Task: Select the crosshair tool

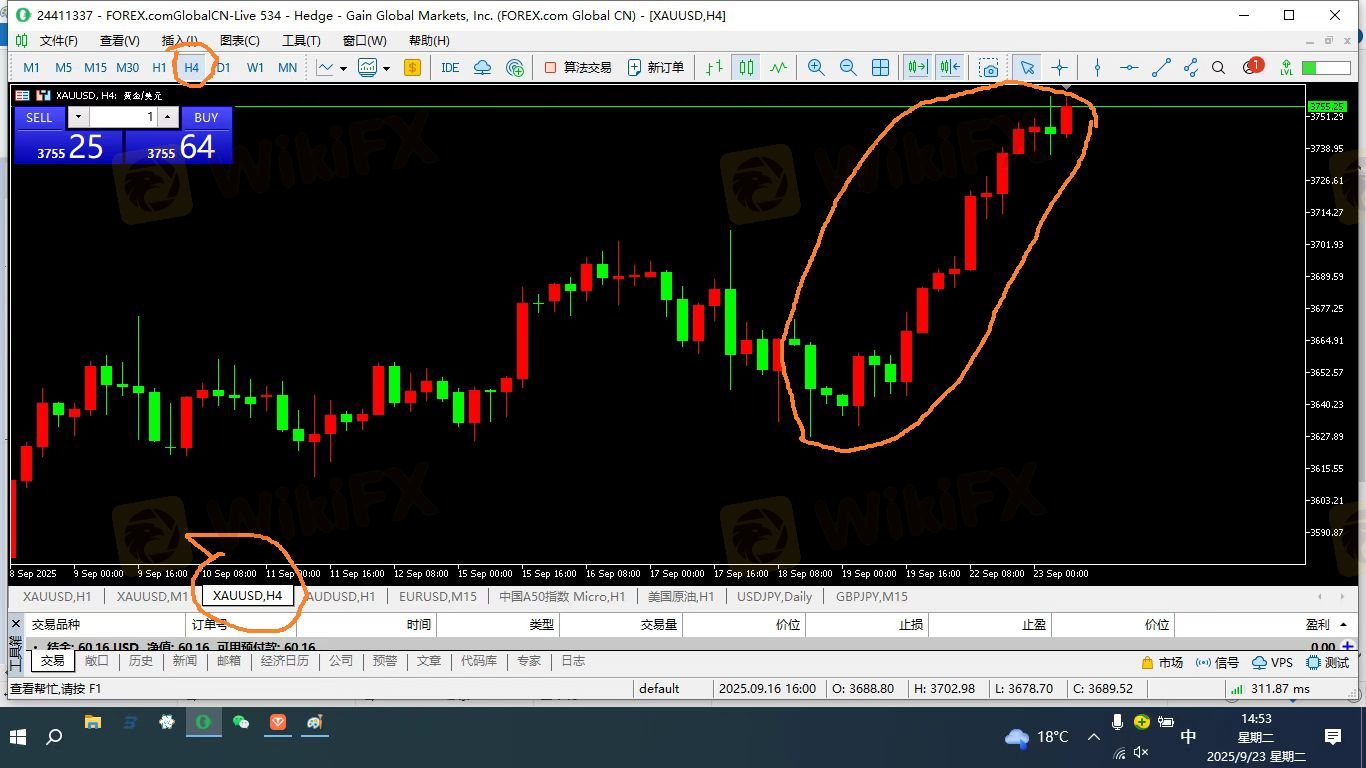Action: coord(1059,68)
